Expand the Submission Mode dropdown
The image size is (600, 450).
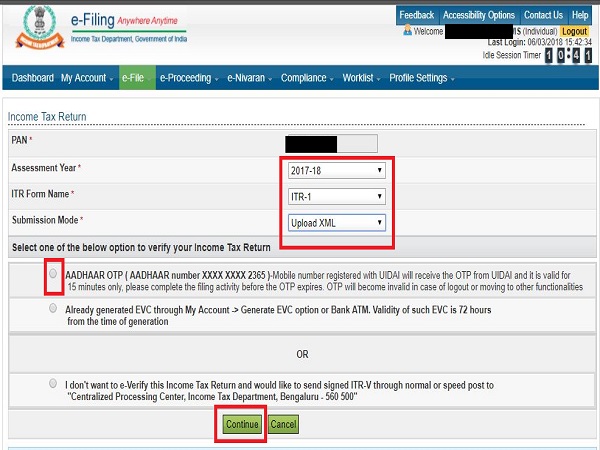tap(336, 222)
